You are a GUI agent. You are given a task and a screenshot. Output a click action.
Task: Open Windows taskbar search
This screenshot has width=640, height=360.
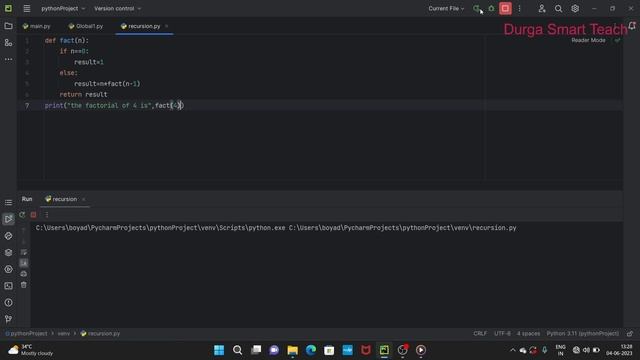point(238,350)
